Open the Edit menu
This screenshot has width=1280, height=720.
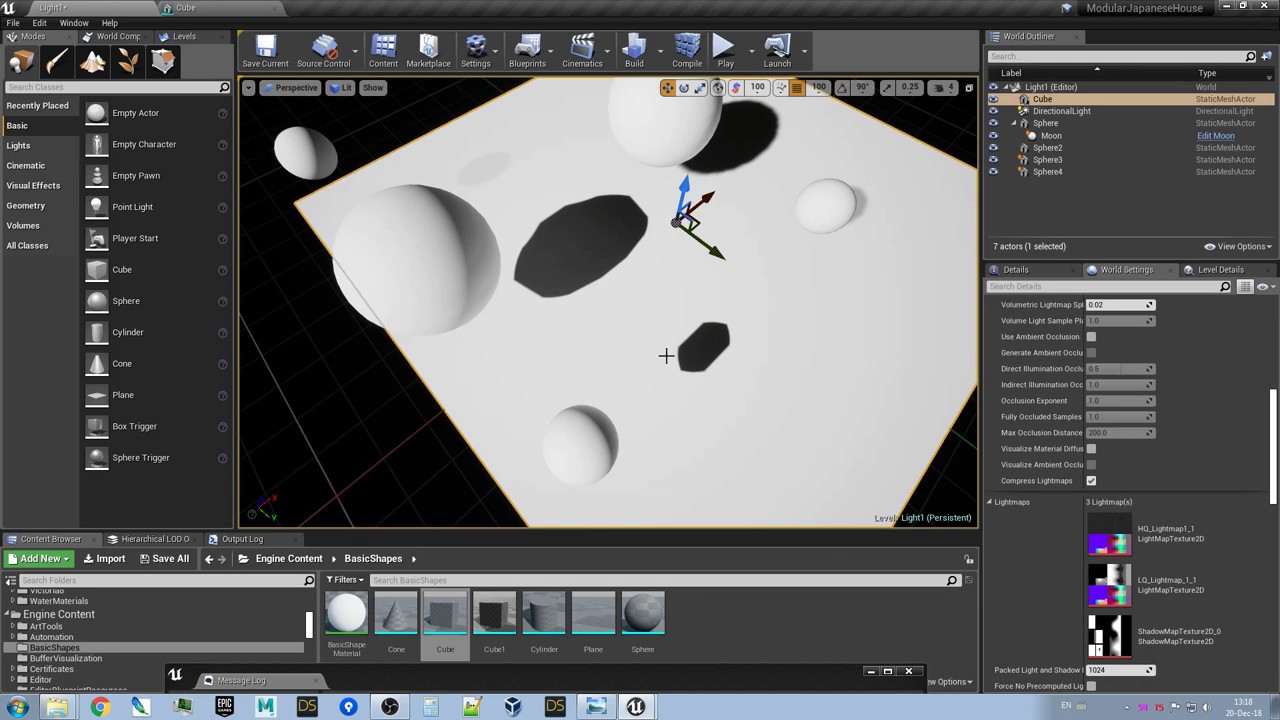tap(39, 23)
